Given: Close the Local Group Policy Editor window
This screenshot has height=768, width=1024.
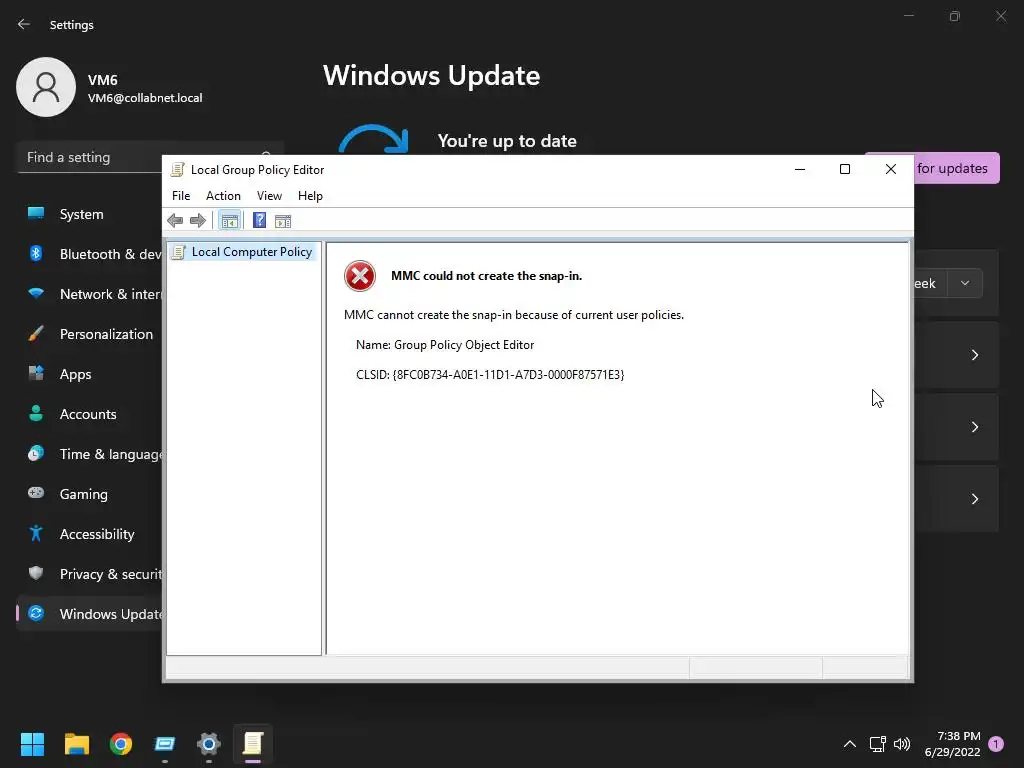Looking at the screenshot, I should [x=891, y=169].
